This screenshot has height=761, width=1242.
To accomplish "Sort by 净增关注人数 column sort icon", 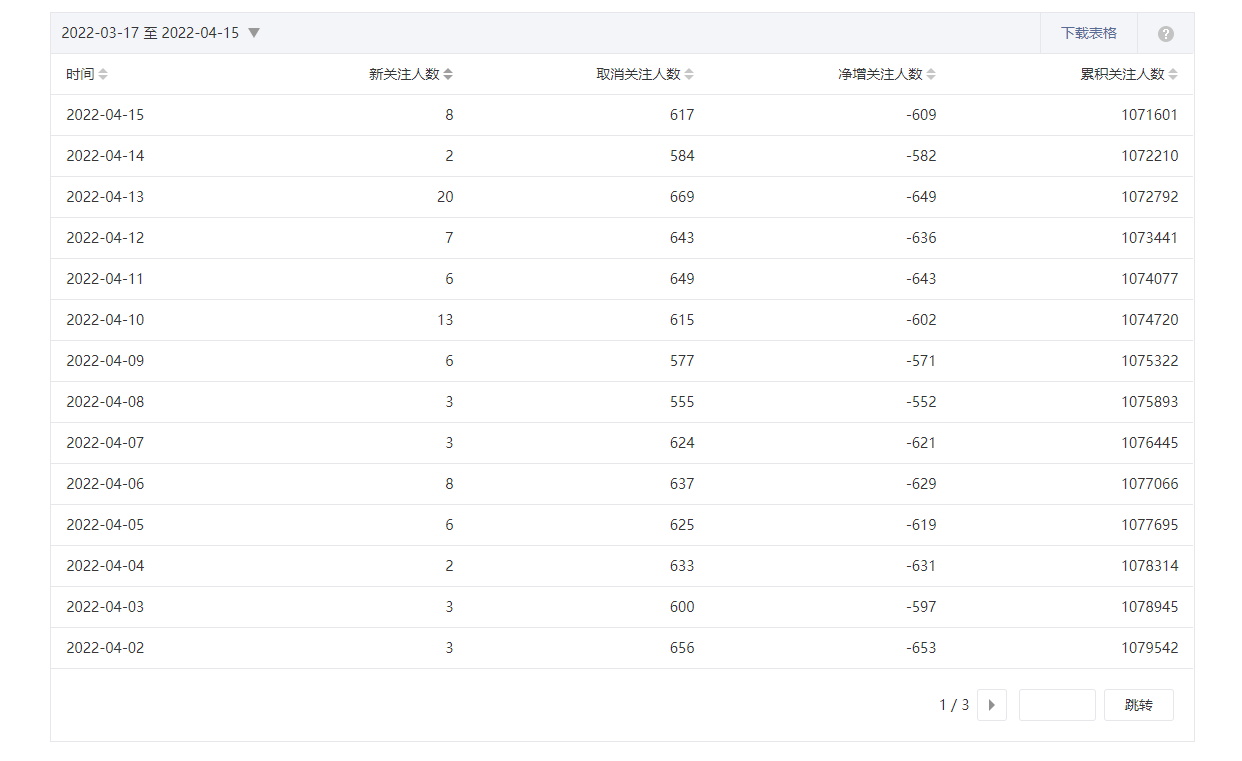I will point(931,74).
